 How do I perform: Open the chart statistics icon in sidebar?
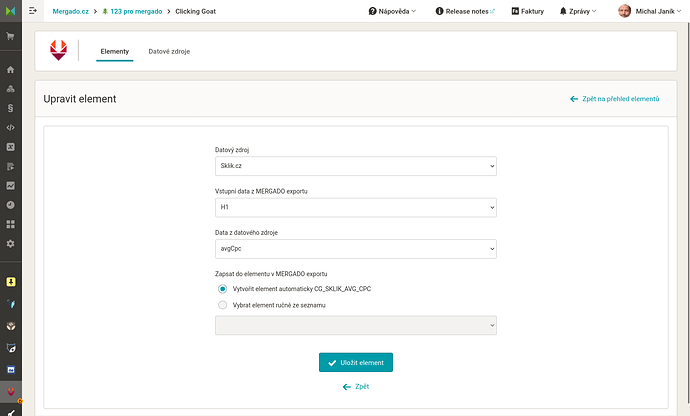[x=11, y=186]
